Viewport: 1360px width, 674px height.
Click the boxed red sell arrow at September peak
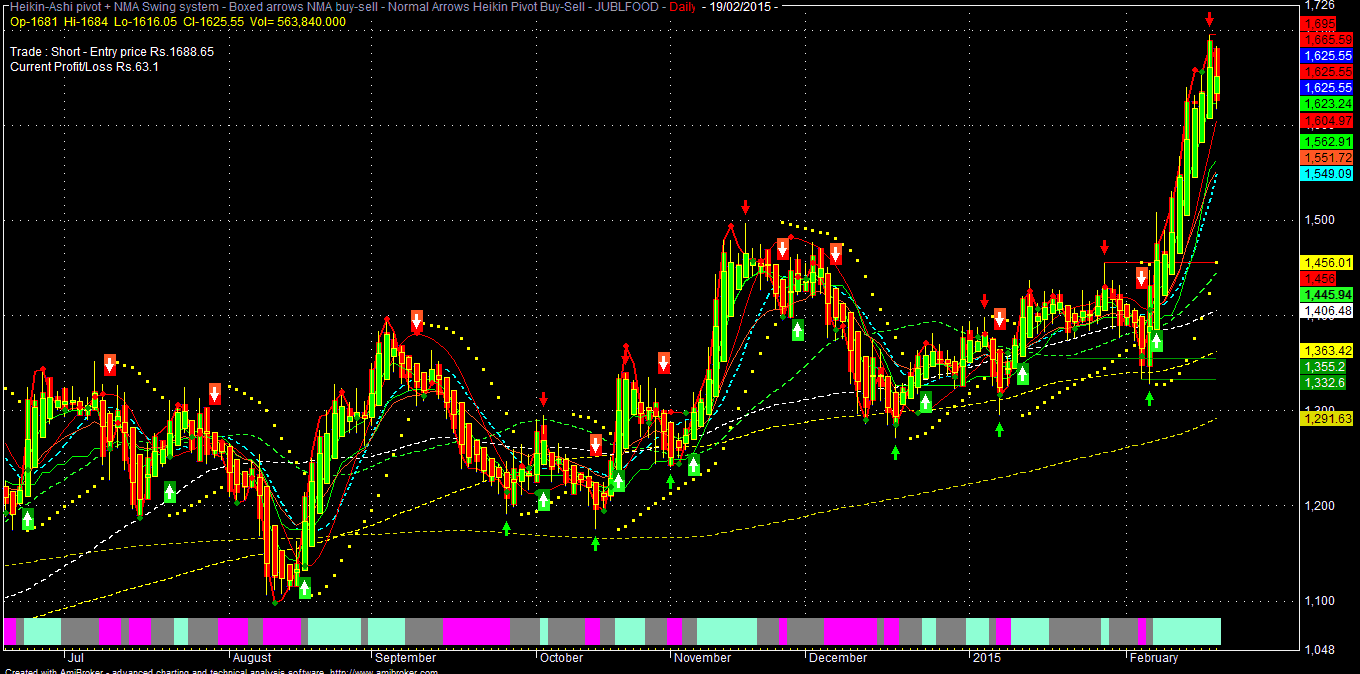point(417,321)
